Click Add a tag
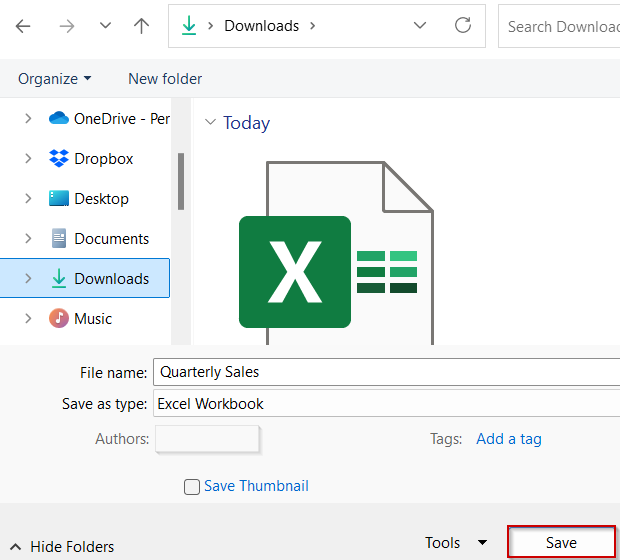This screenshot has width=620, height=560. pos(508,439)
